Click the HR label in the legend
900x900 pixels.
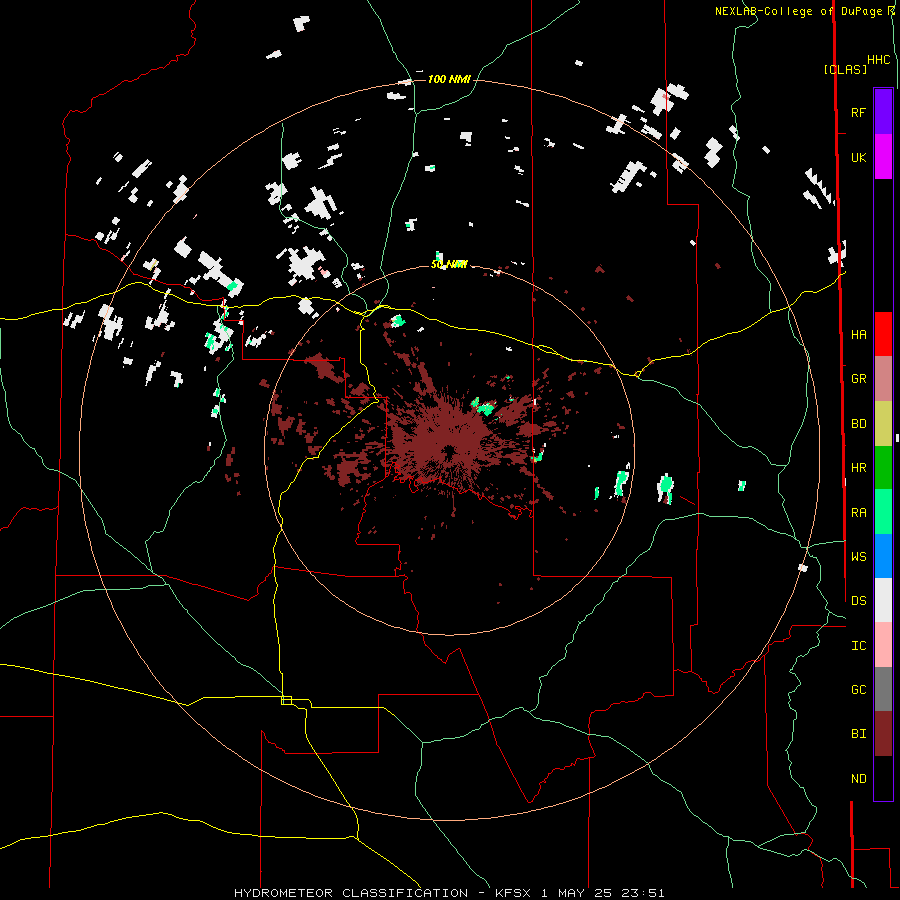[858, 468]
